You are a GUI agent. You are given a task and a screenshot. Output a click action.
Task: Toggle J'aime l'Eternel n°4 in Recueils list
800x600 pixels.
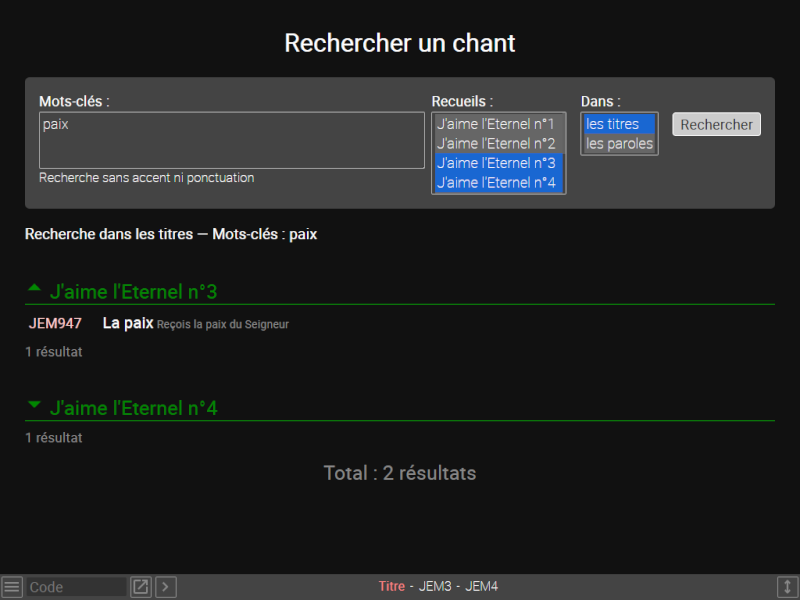point(496,182)
